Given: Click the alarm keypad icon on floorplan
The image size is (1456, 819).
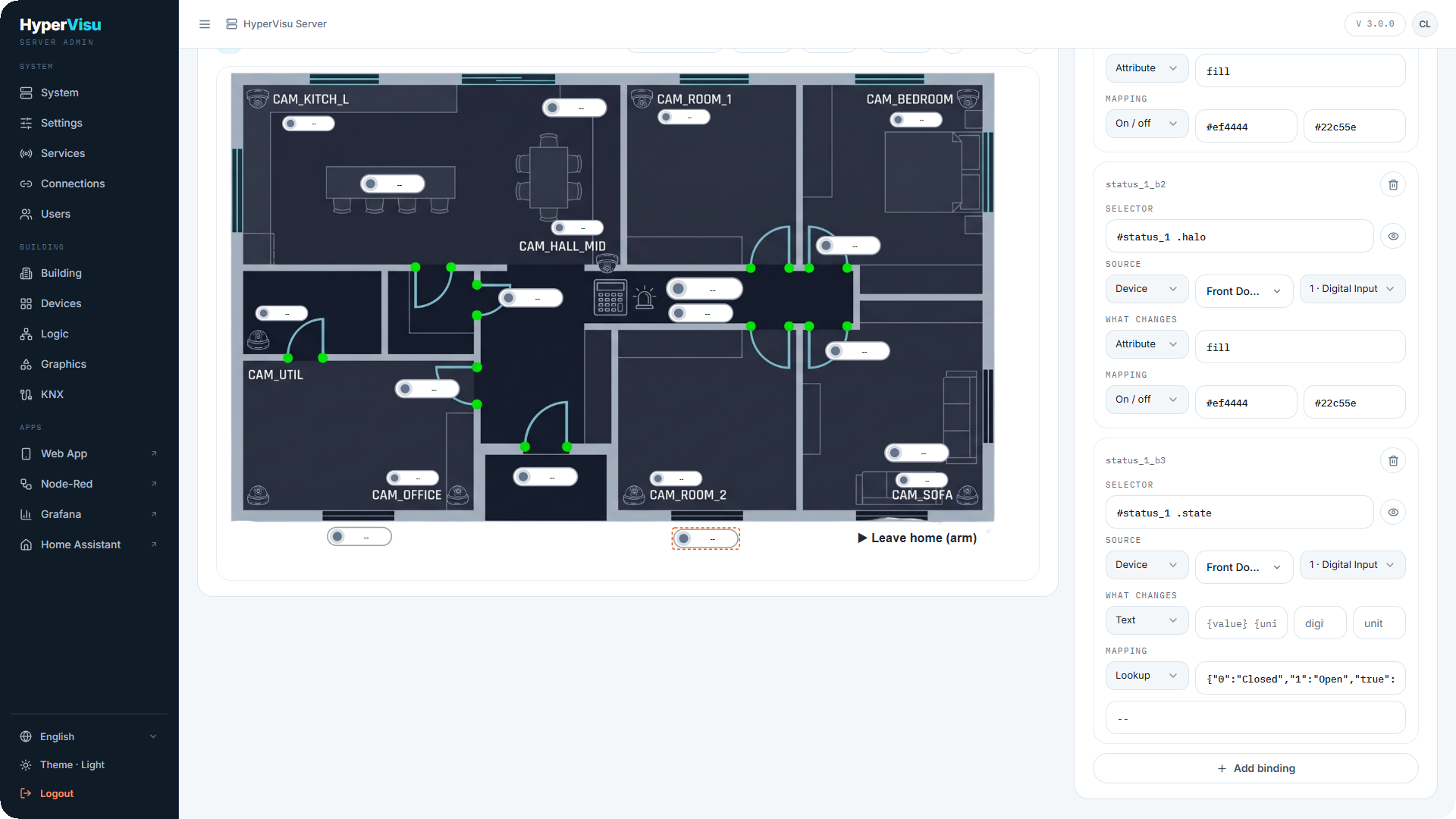Looking at the screenshot, I should (x=610, y=297).
